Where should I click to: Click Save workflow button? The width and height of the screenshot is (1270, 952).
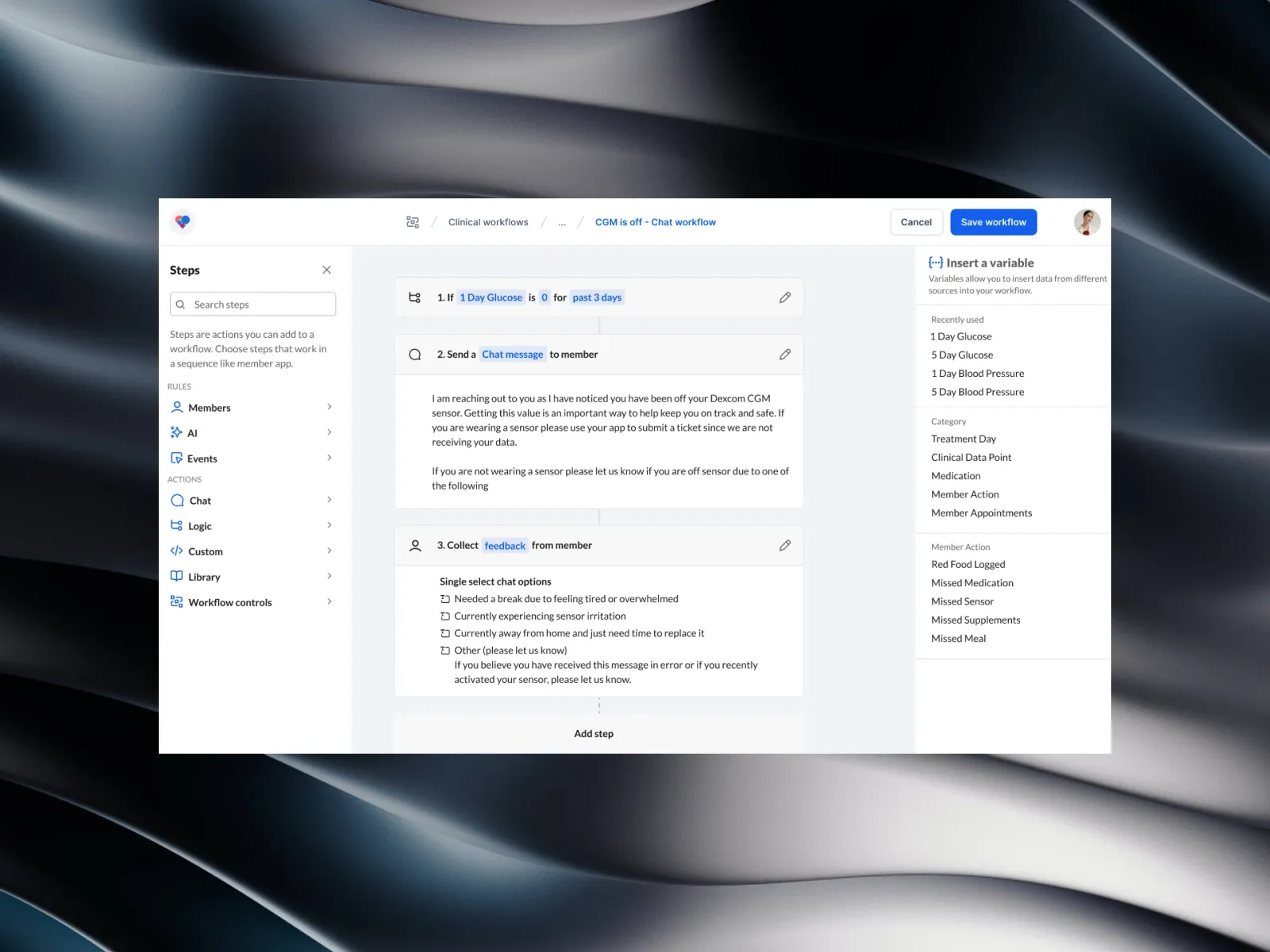[994, 222]
